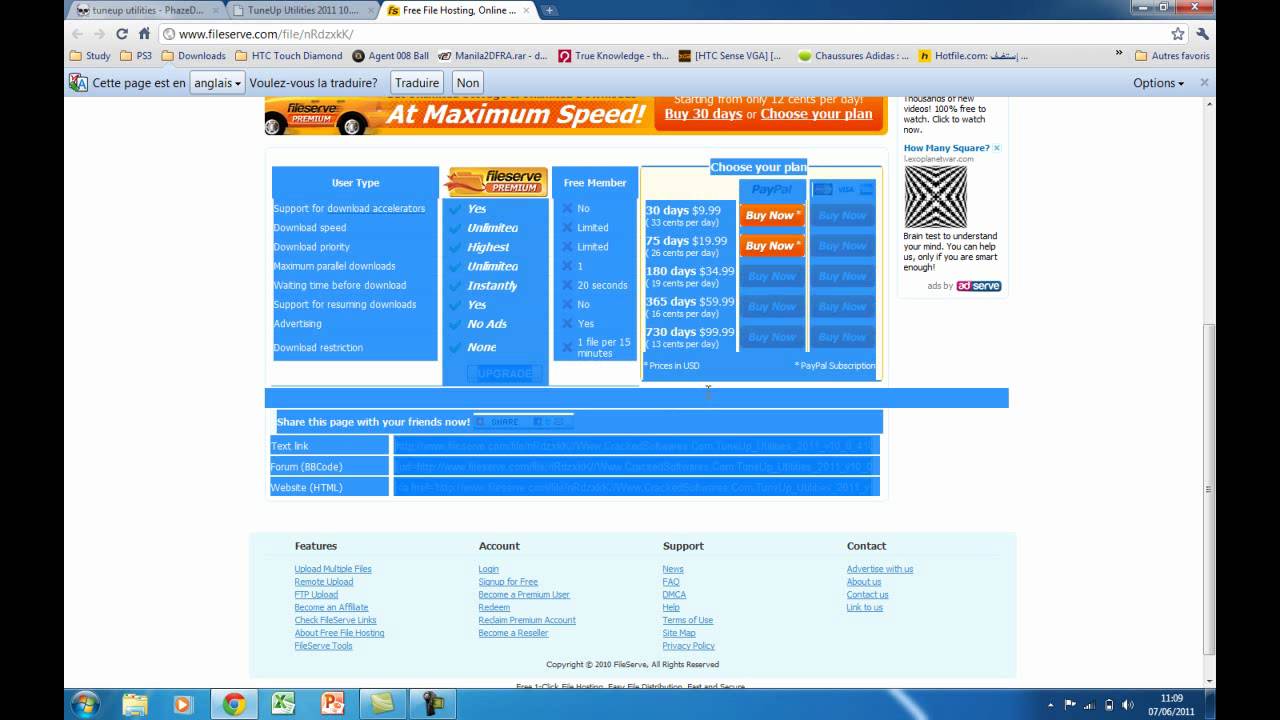The height and width of the screenshot is (720, 1280).
Task: Switch to the TuneUp Utilities 2011 tab
Action: coord(303,10)
